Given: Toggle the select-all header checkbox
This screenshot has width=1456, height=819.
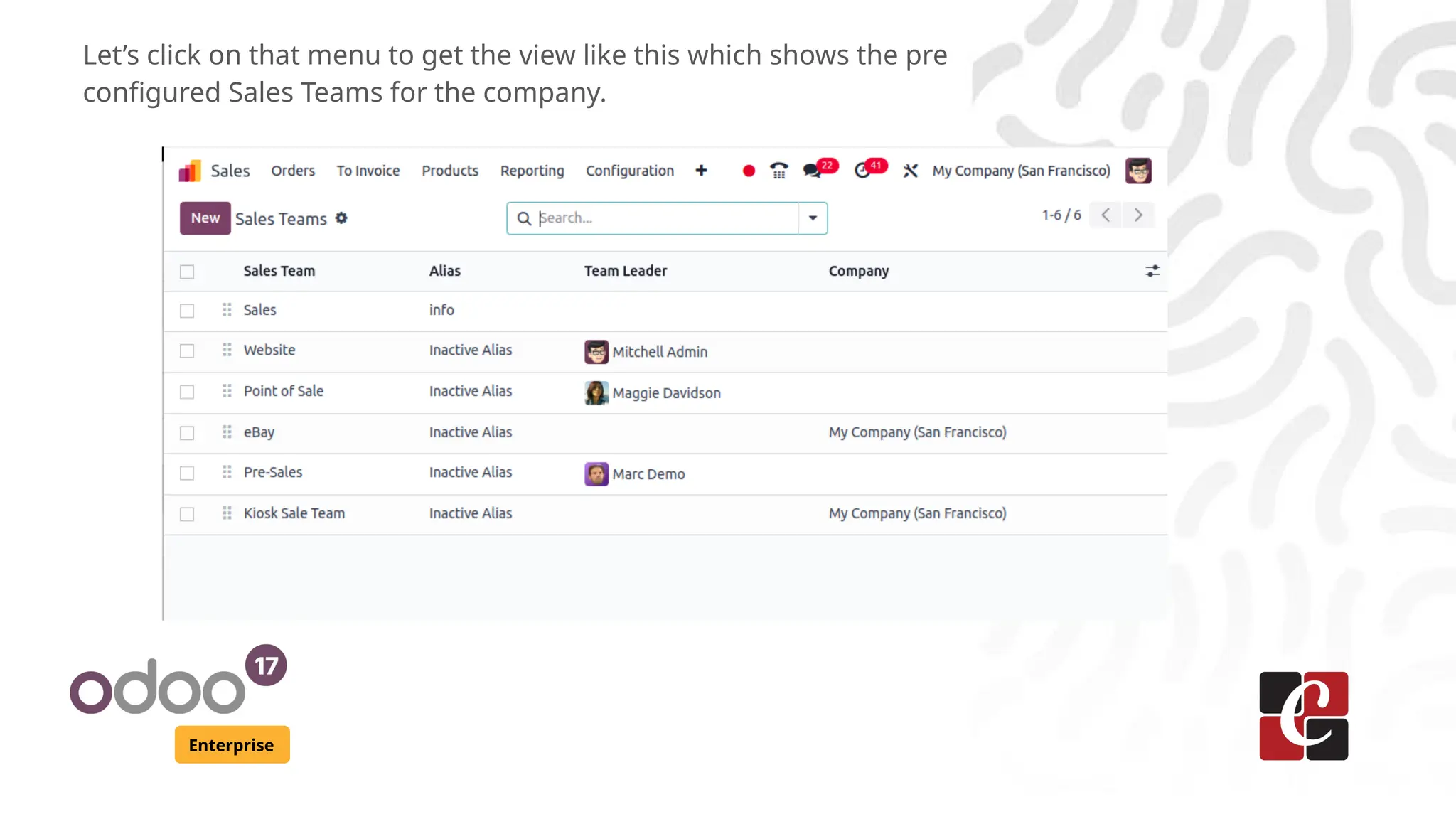Looking at the screenshot, I should point(187,272).
